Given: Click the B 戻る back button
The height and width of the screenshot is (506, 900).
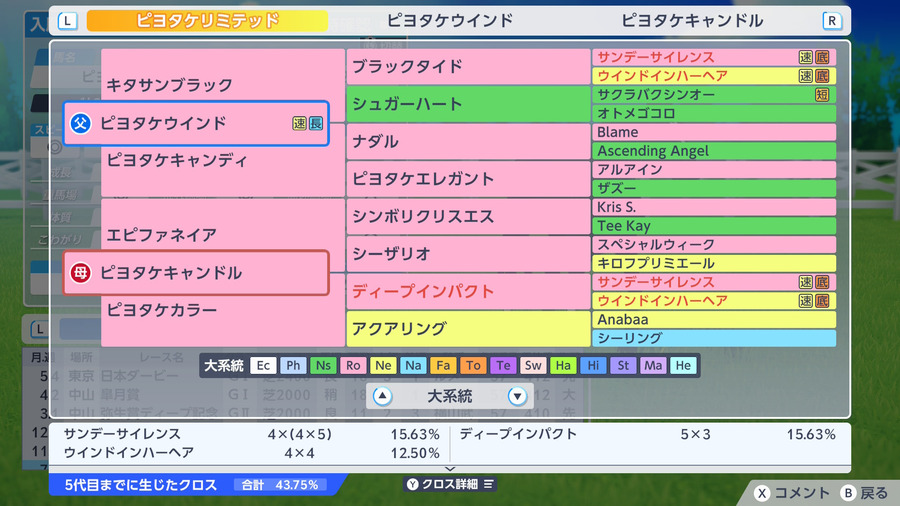Looking at the screenshot, I should [x=864, y=493].
